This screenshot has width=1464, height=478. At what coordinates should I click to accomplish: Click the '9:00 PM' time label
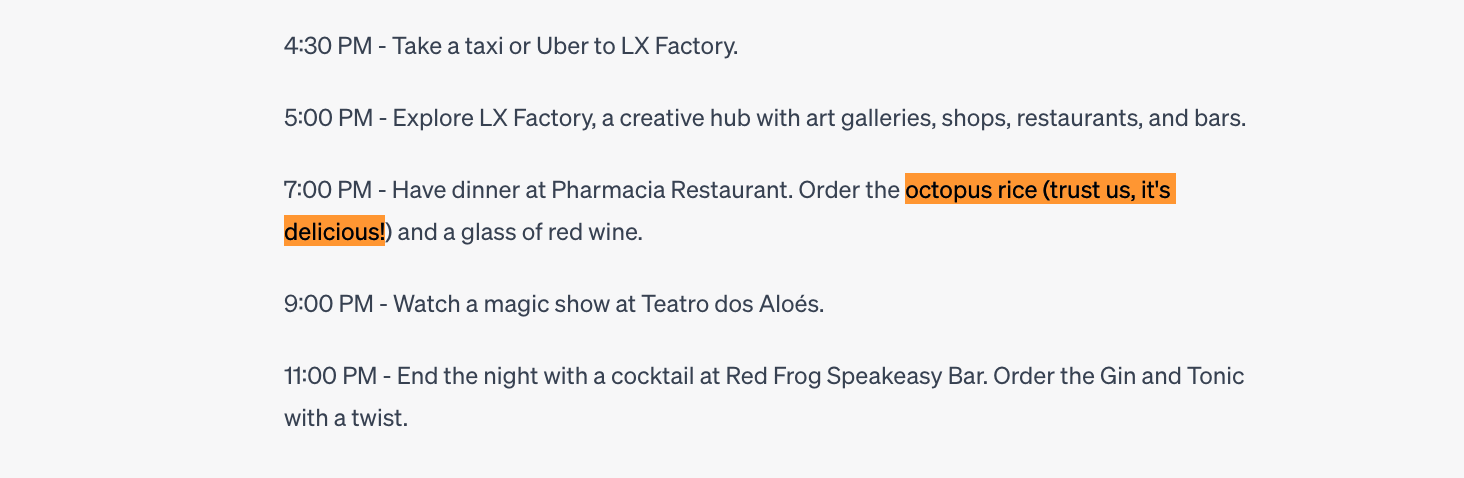(x=328, y=304)
